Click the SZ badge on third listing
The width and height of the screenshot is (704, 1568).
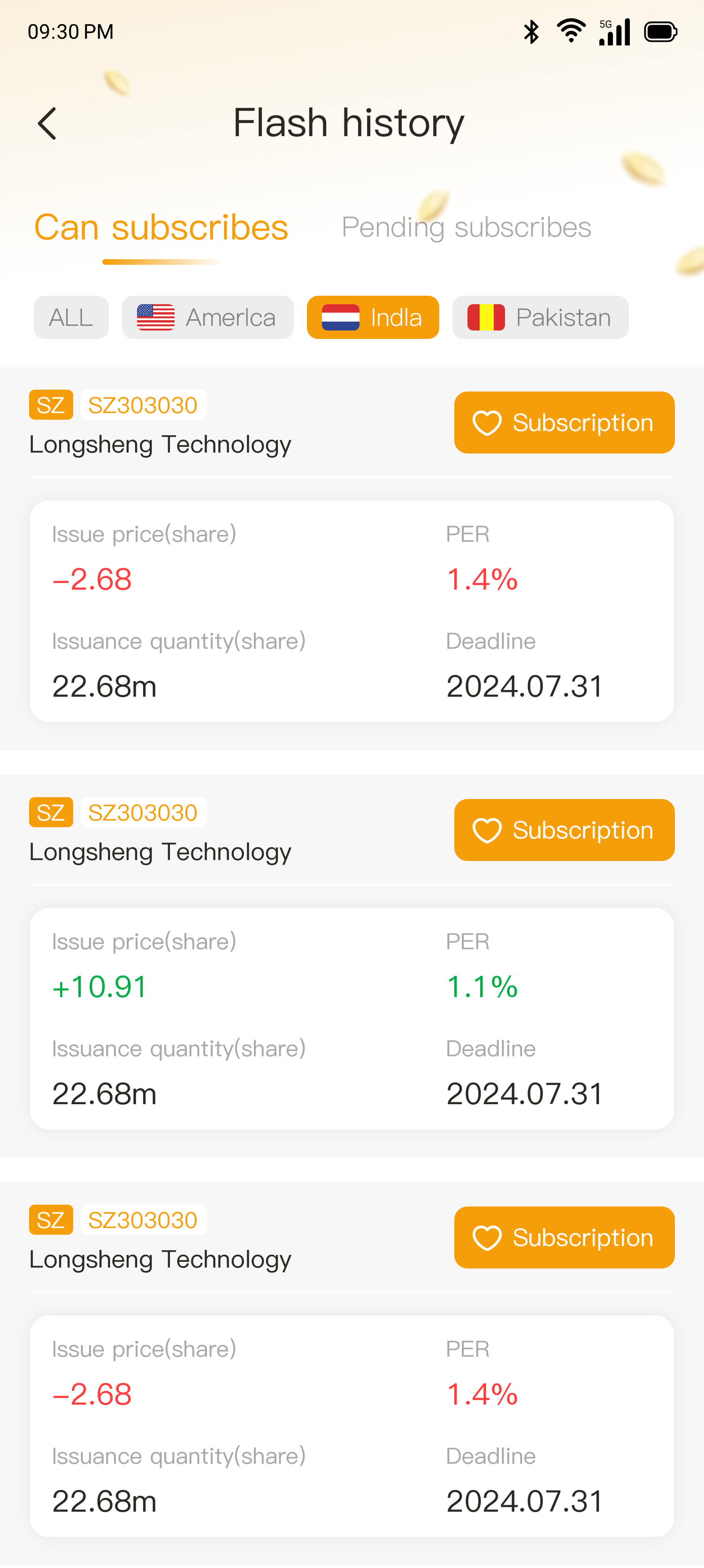click(51, 1220)
